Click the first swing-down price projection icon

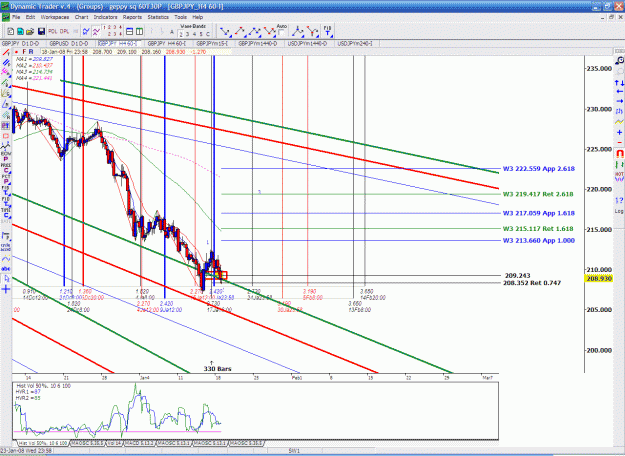[x=225, y=31]
